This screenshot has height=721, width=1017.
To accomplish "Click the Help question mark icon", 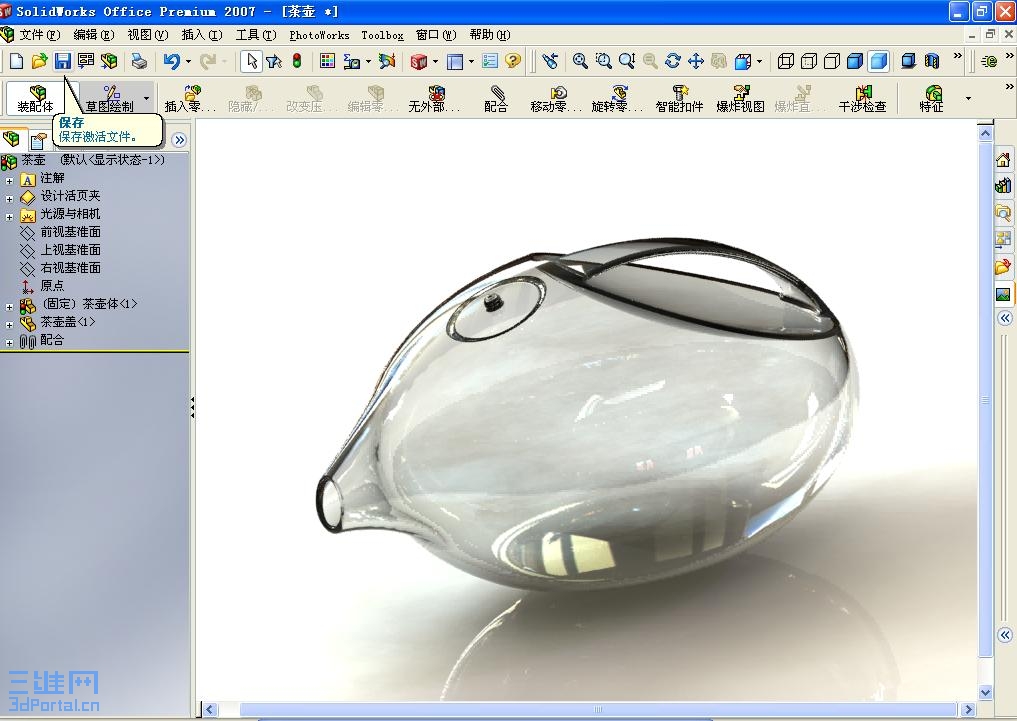I will tap(513, 61).
